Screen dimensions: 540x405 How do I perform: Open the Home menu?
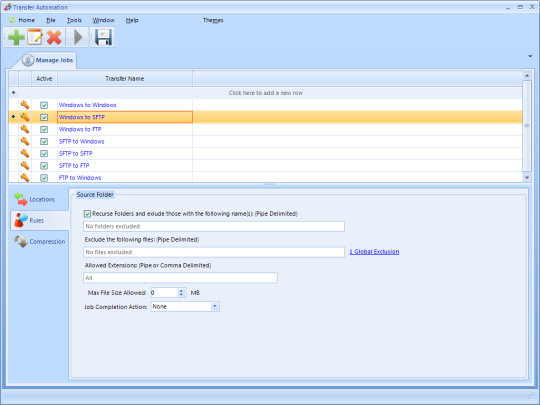pyautogui.click(x=27, y=20)
